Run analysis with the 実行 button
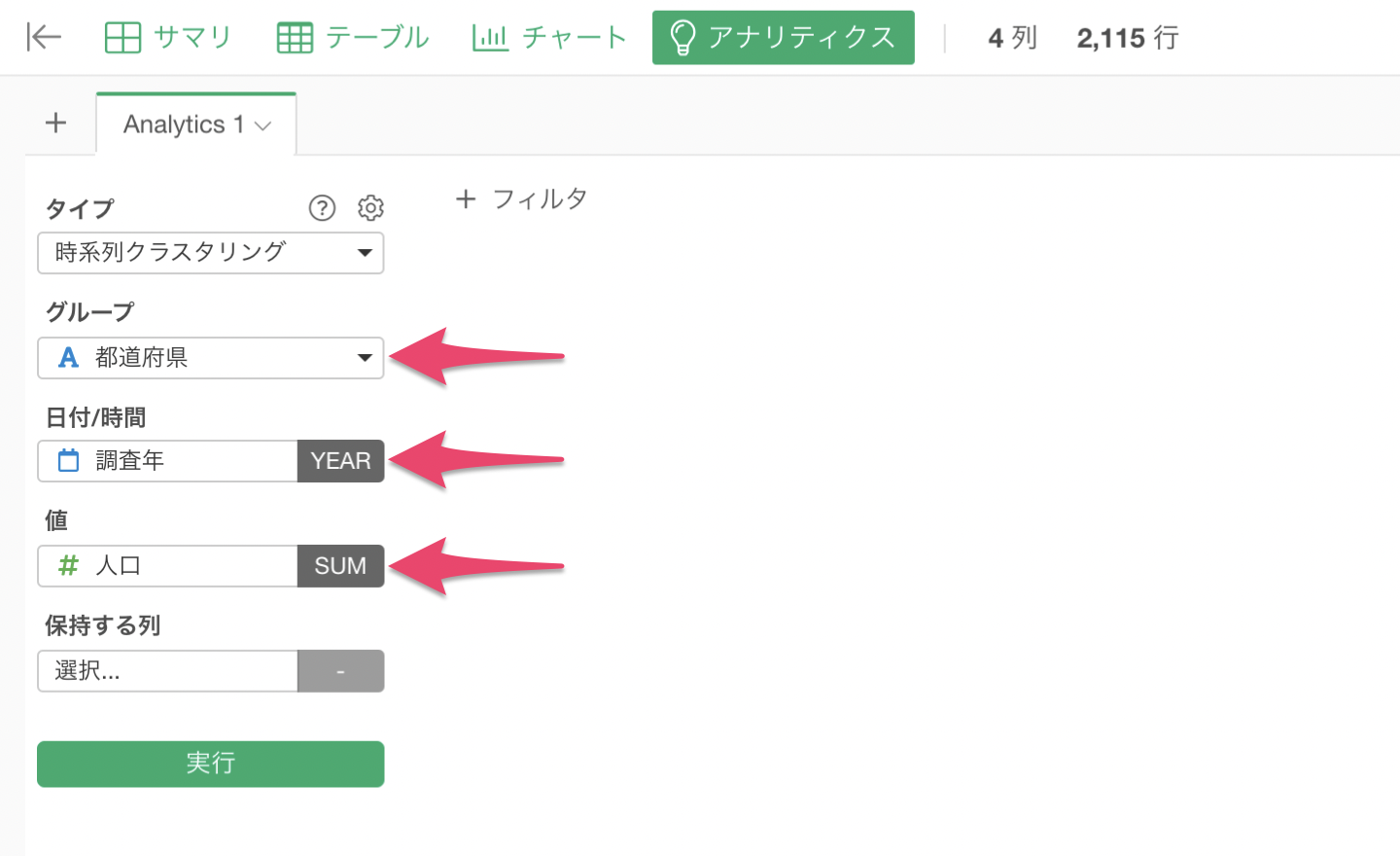Image resolution: width=1400 pixels, height=856 pixels. point(211,764)
